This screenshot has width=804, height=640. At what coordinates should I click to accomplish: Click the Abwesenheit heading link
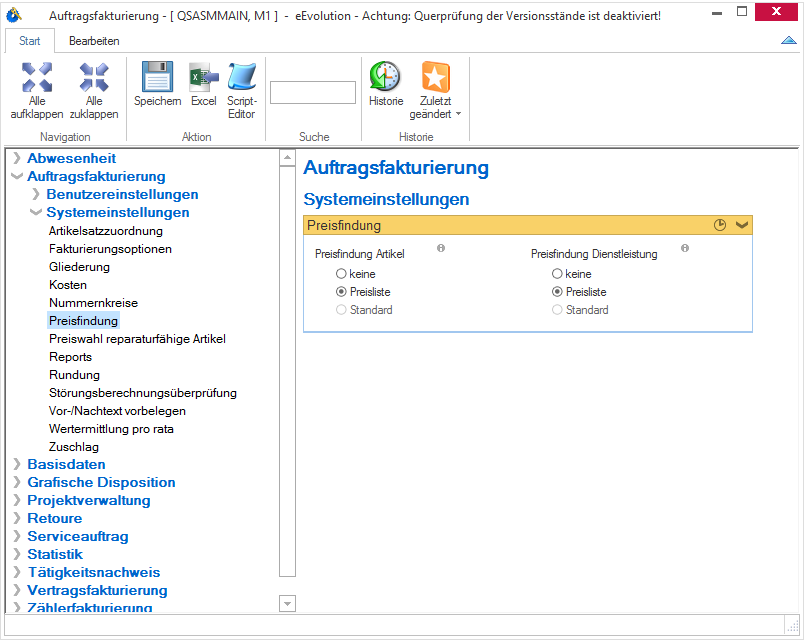coord(72,158)
